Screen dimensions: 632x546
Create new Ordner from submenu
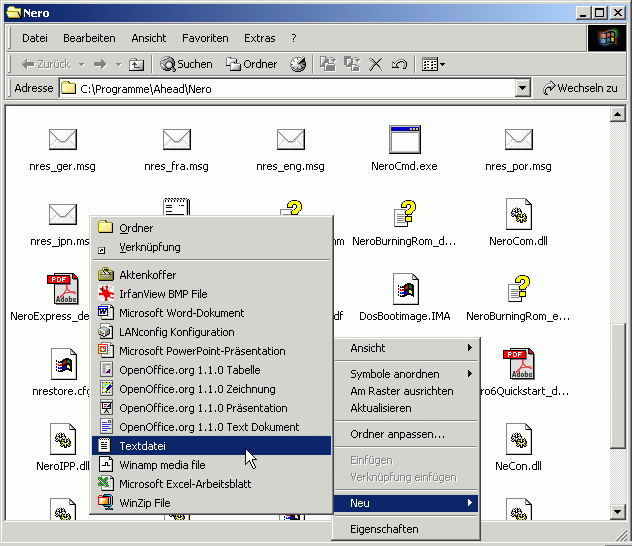point(212,228)
